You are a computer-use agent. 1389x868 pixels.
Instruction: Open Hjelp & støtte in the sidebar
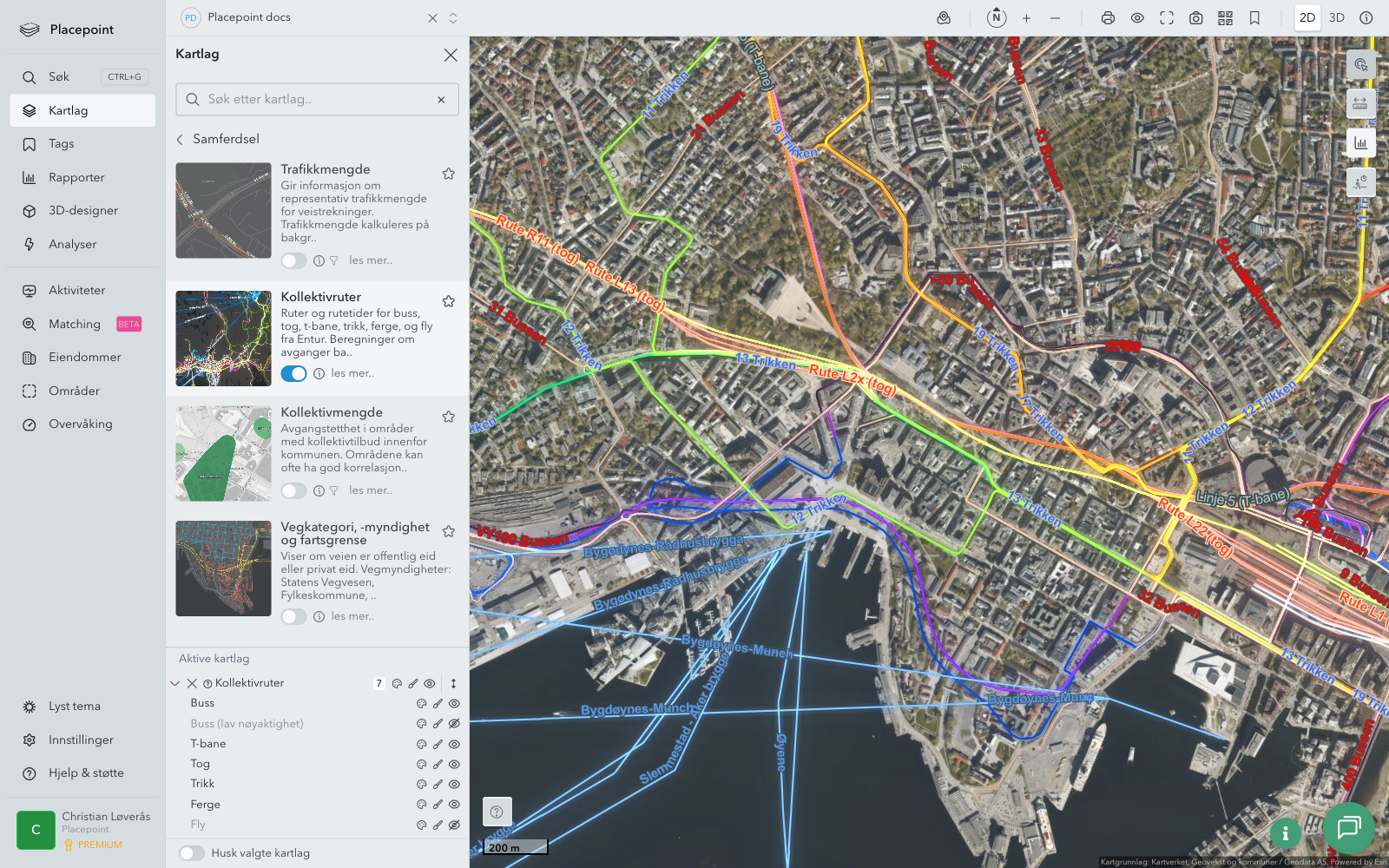[86, 773]
